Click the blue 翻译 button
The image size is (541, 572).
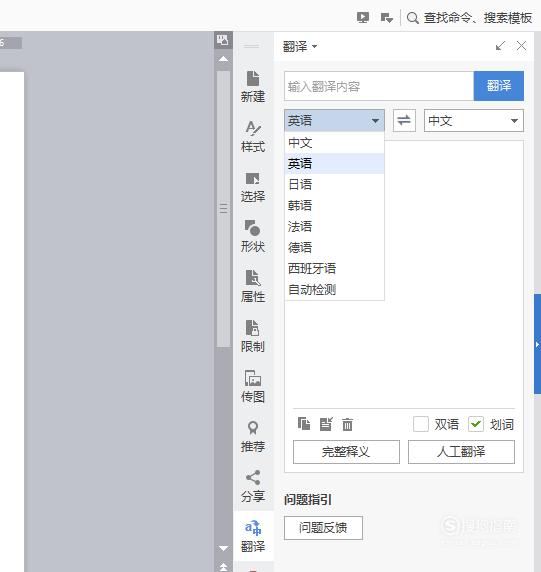(499, 86)
